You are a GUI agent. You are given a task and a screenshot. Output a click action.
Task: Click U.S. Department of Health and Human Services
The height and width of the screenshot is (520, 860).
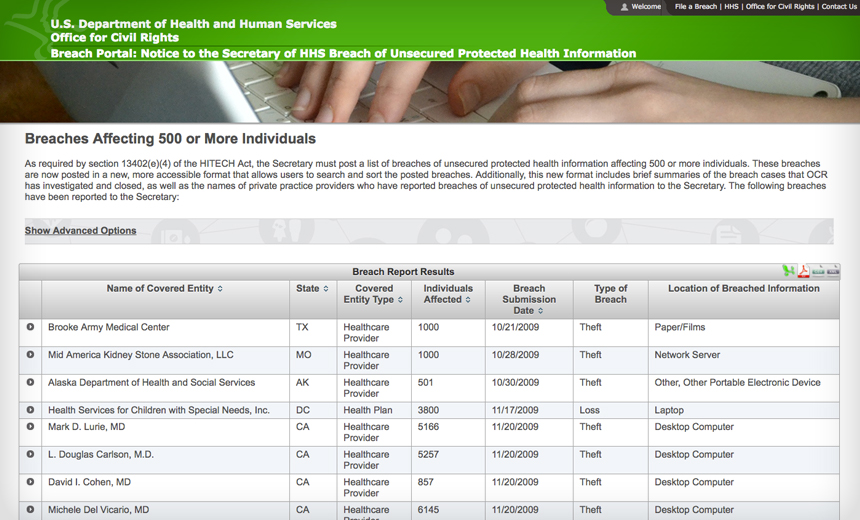[194, 24]
